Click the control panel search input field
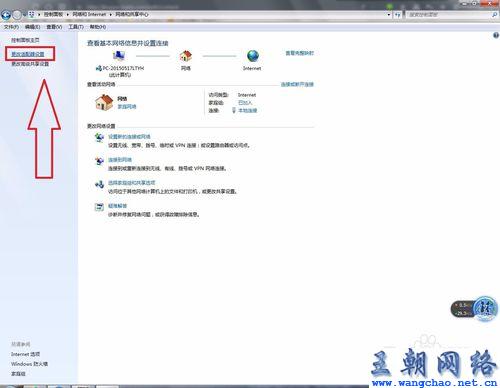500x388 pixels. (x=448, y=15)
